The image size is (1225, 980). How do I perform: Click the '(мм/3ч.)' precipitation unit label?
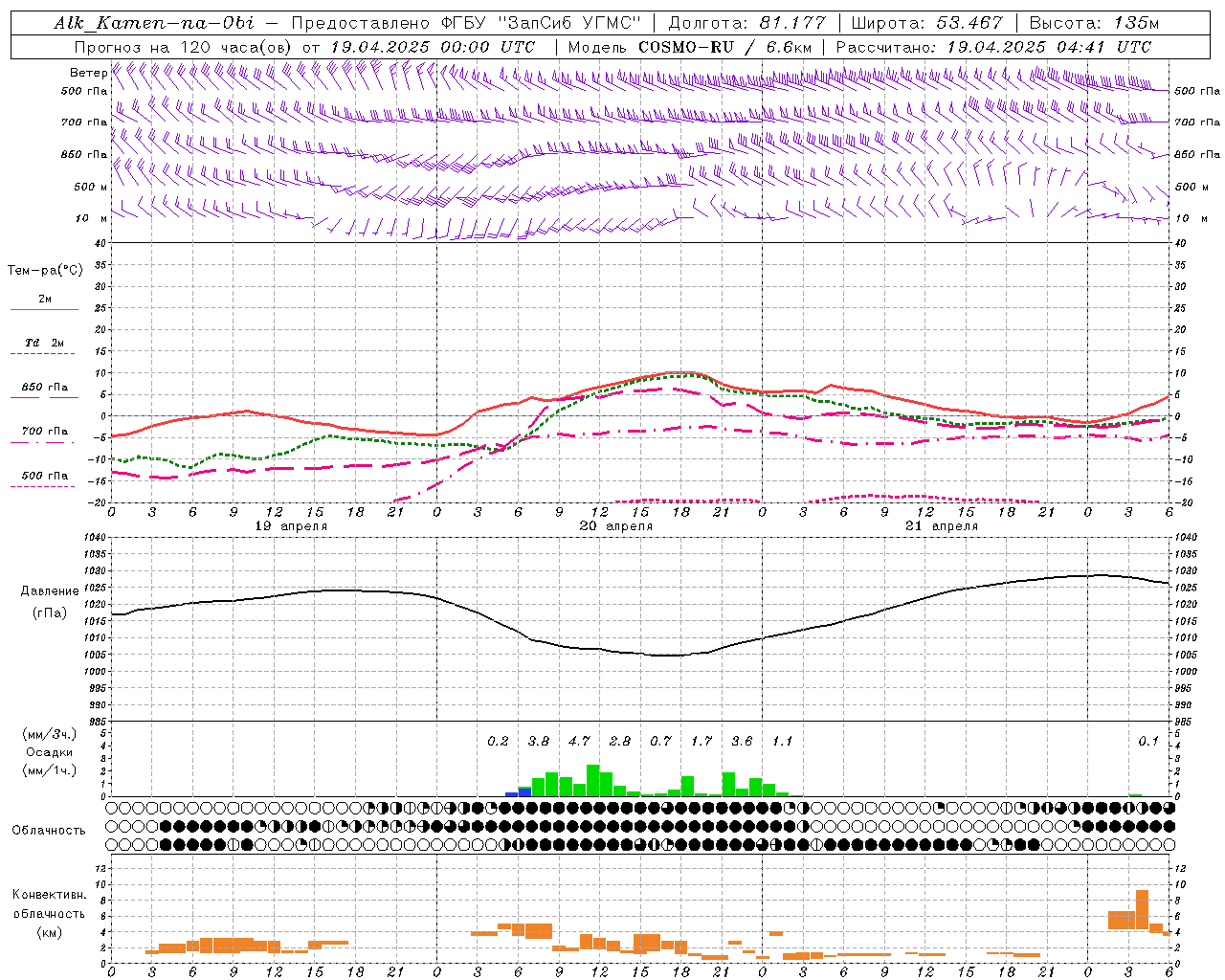pyautogui.click(x=50, y=735)
